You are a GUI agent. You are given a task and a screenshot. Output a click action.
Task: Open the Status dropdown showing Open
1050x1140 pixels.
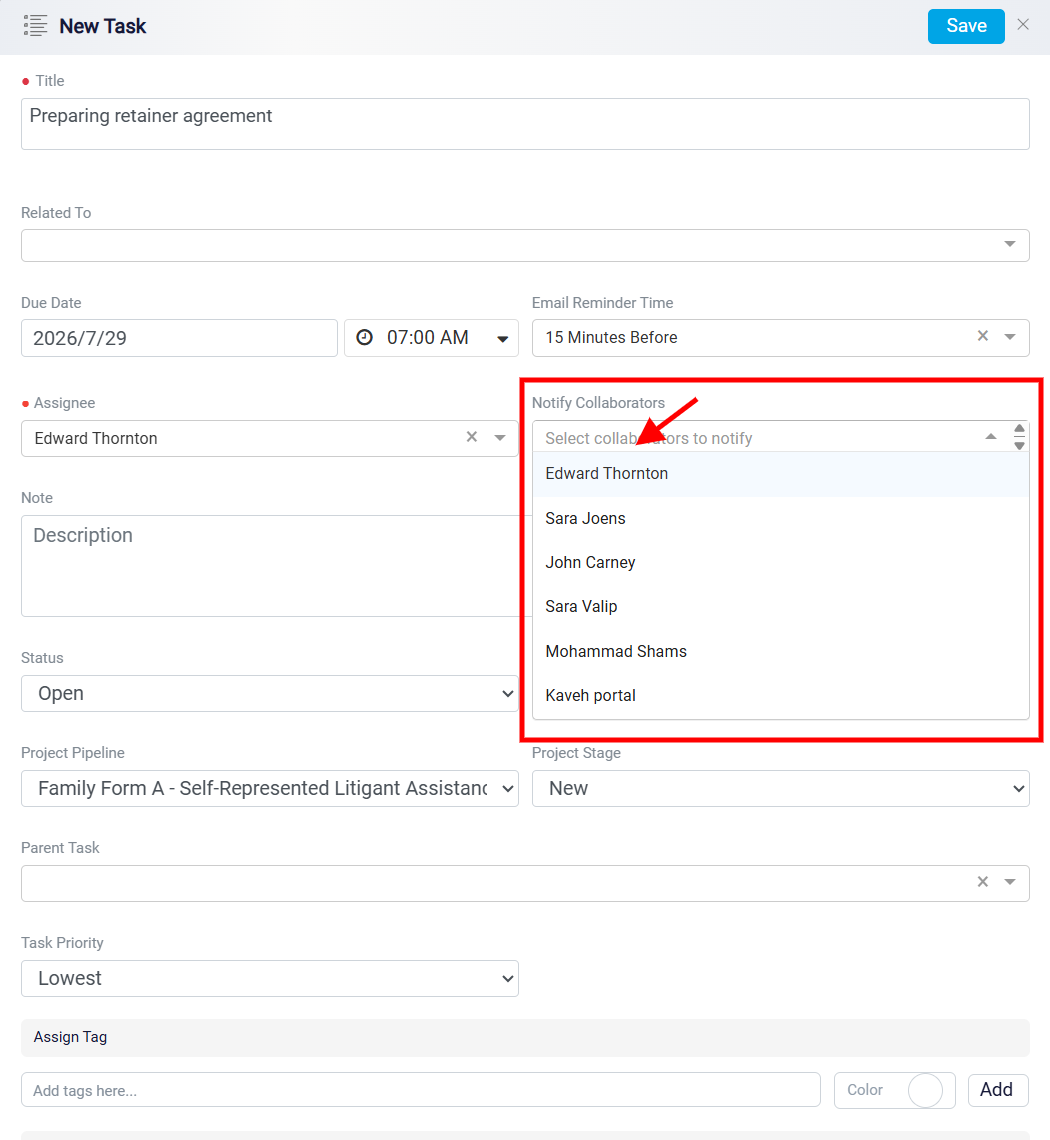270,694
